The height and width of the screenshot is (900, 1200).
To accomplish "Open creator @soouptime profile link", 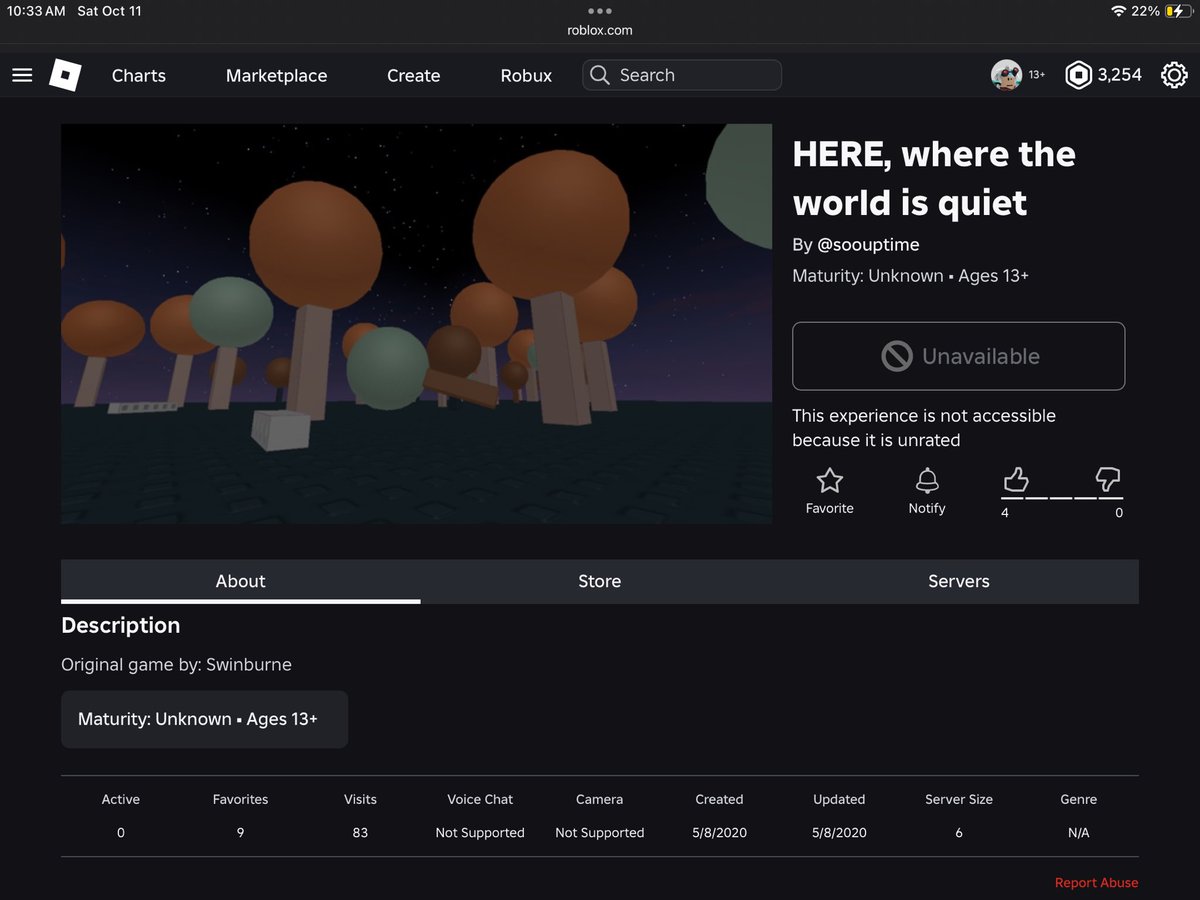I will pyautogui.click(x=868, y=245).
